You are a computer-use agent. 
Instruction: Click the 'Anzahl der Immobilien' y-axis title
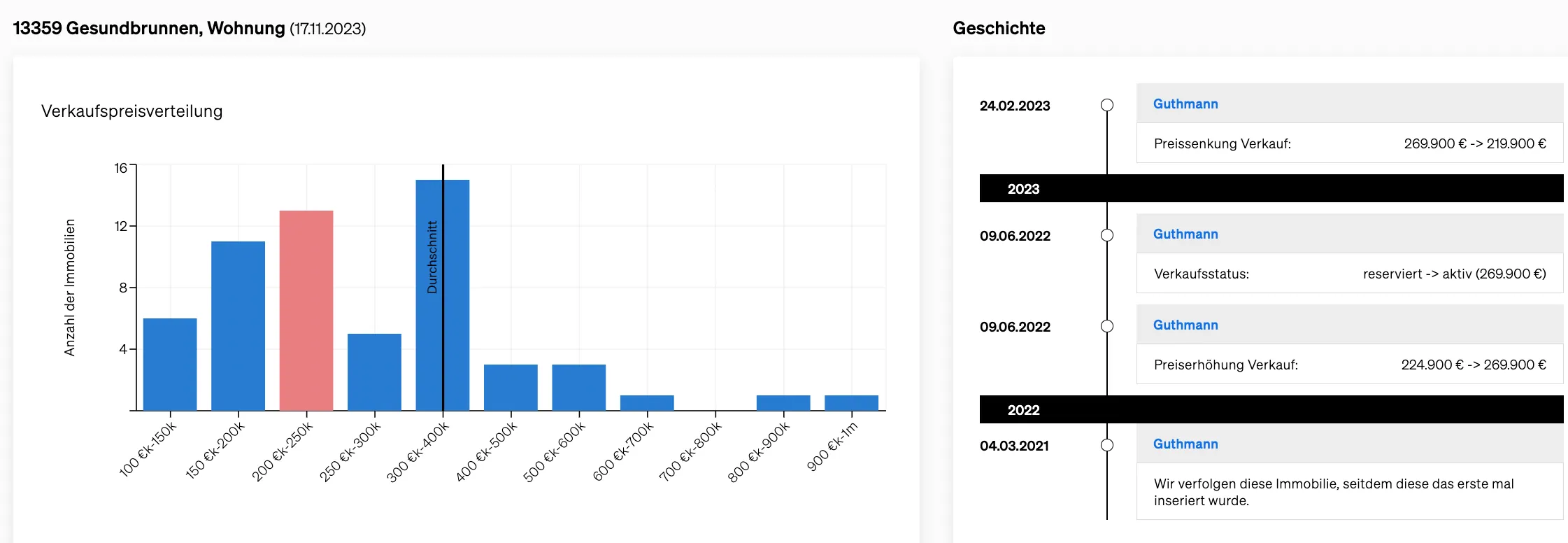pyautogui.click(x=69, y=288)
